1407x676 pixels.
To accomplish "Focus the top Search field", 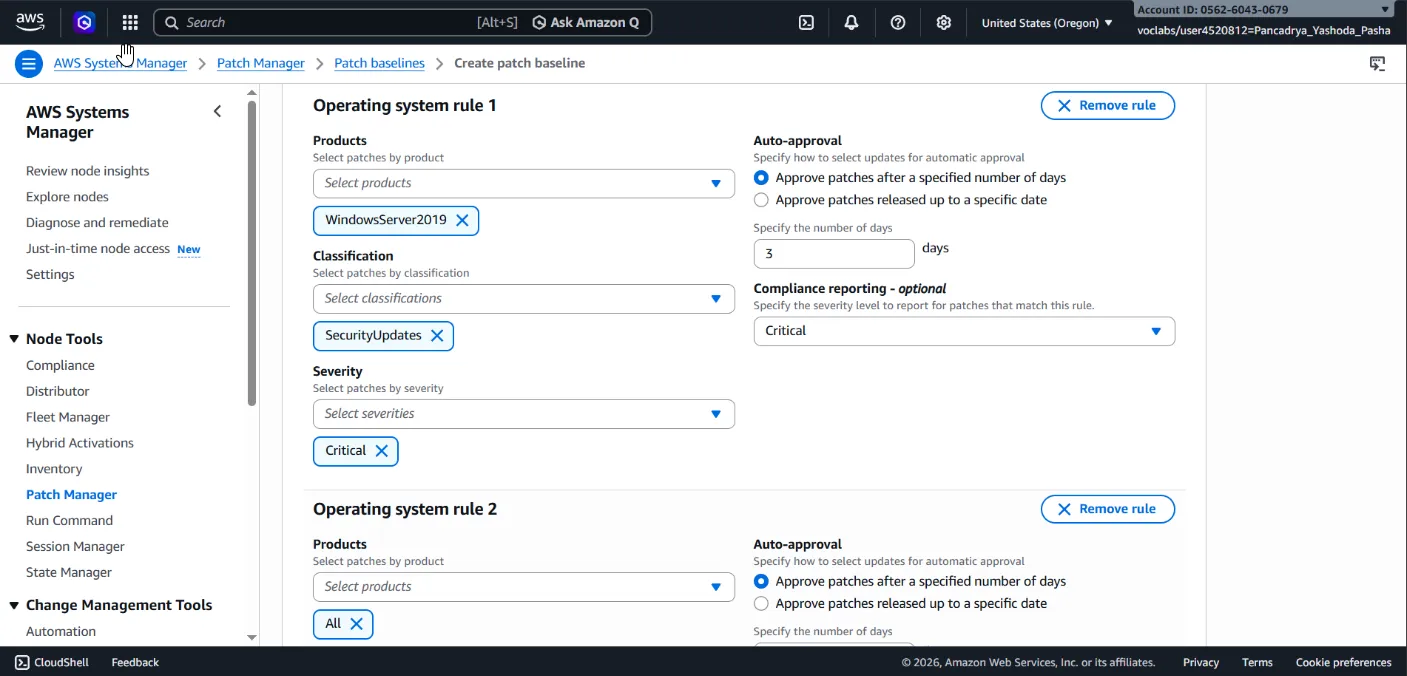I will pyautogui.click(x=330, y=22).
